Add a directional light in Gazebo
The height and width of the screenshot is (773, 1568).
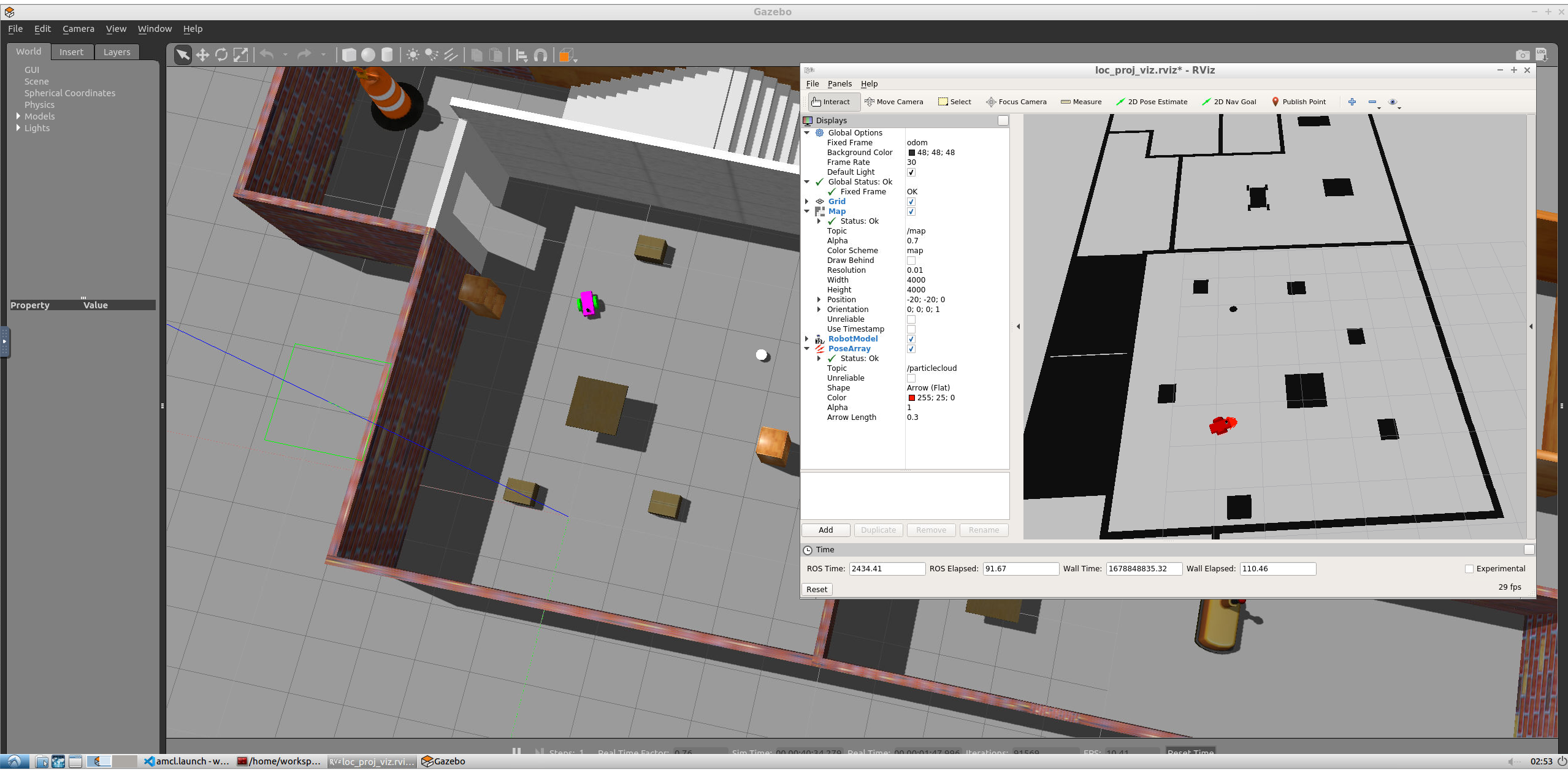coord(451,55)
